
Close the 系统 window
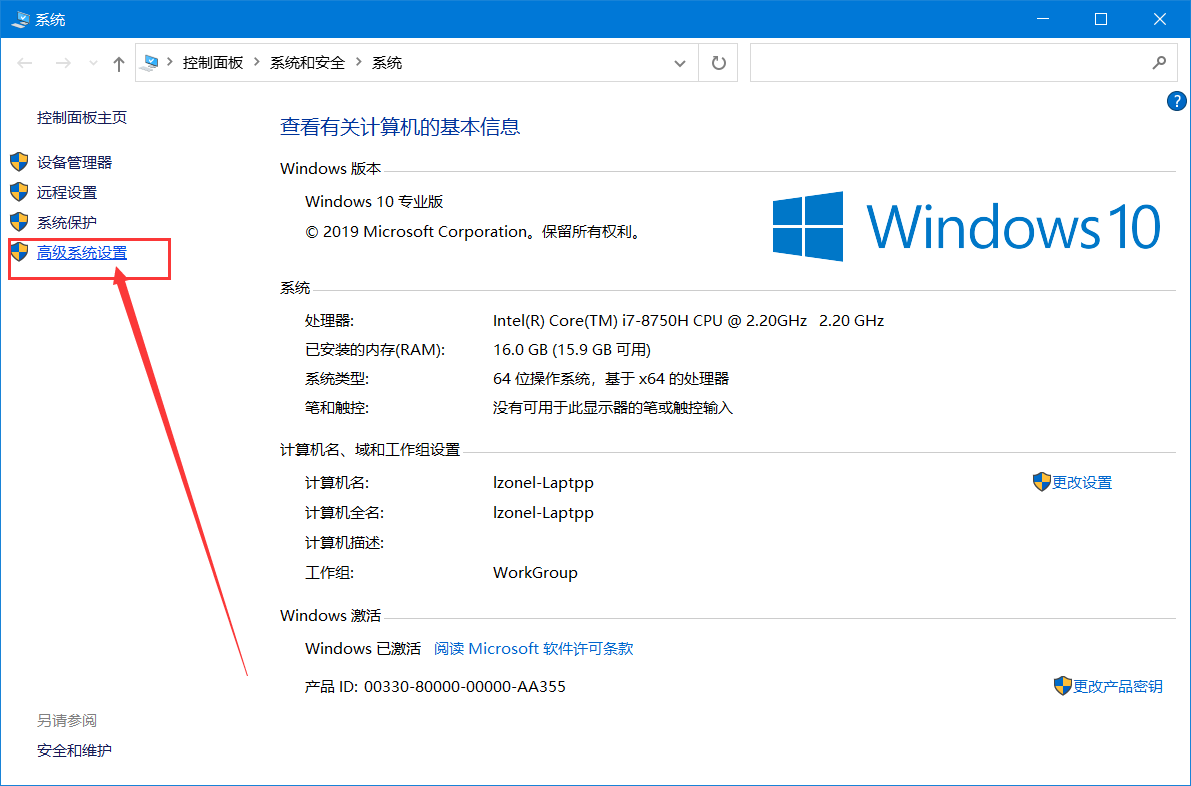tap(1160, 19)
